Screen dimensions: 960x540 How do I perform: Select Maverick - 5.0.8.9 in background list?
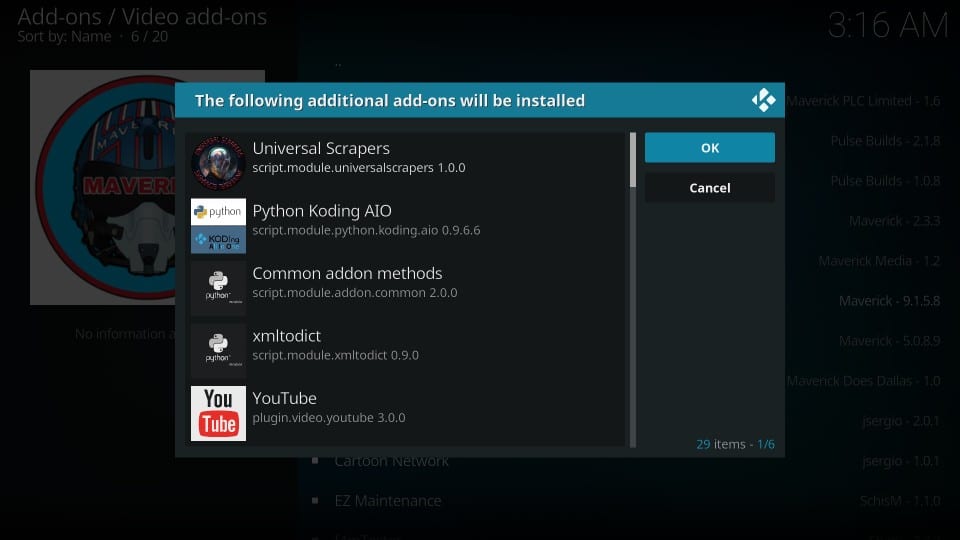890,341
